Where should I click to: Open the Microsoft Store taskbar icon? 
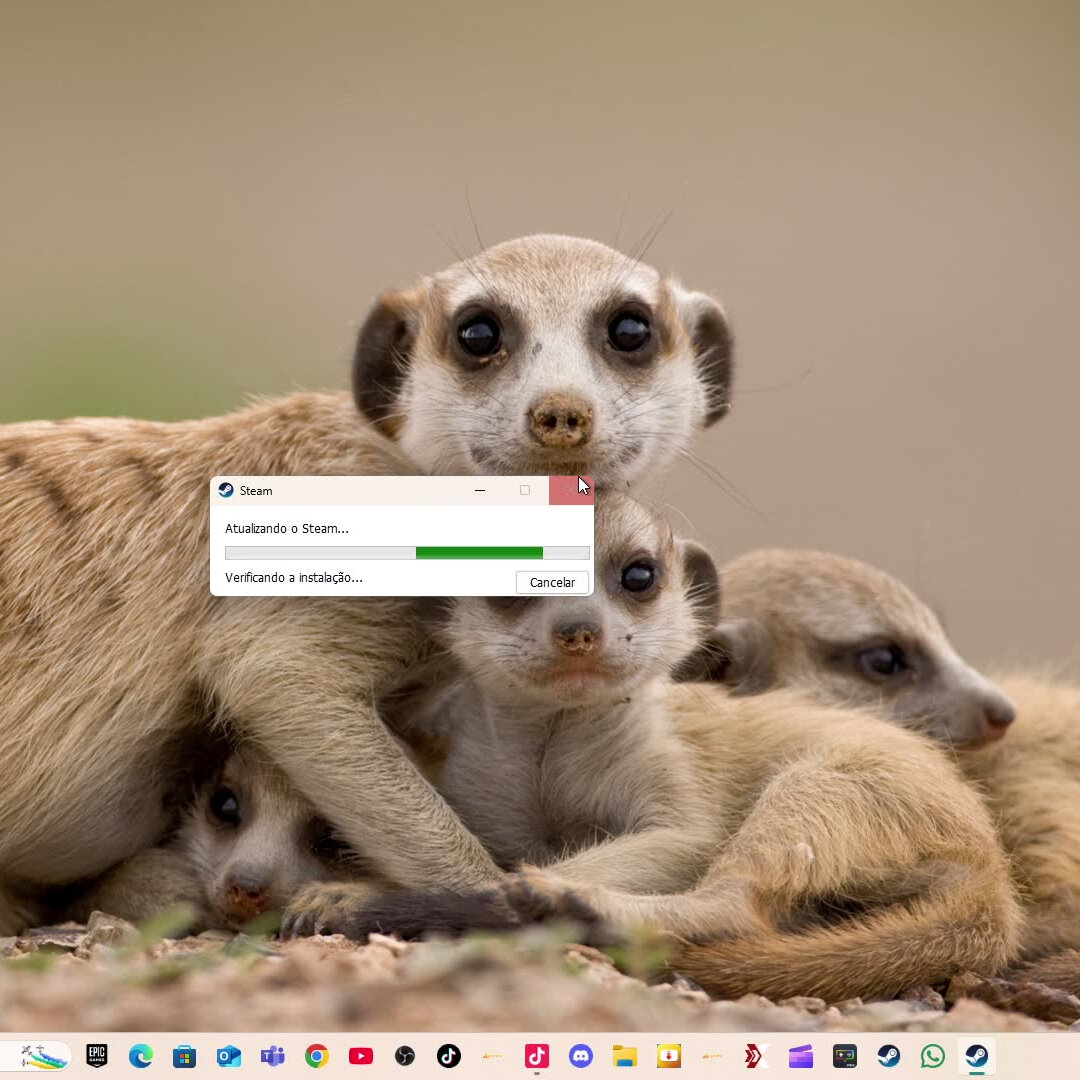click(185, 1056)
